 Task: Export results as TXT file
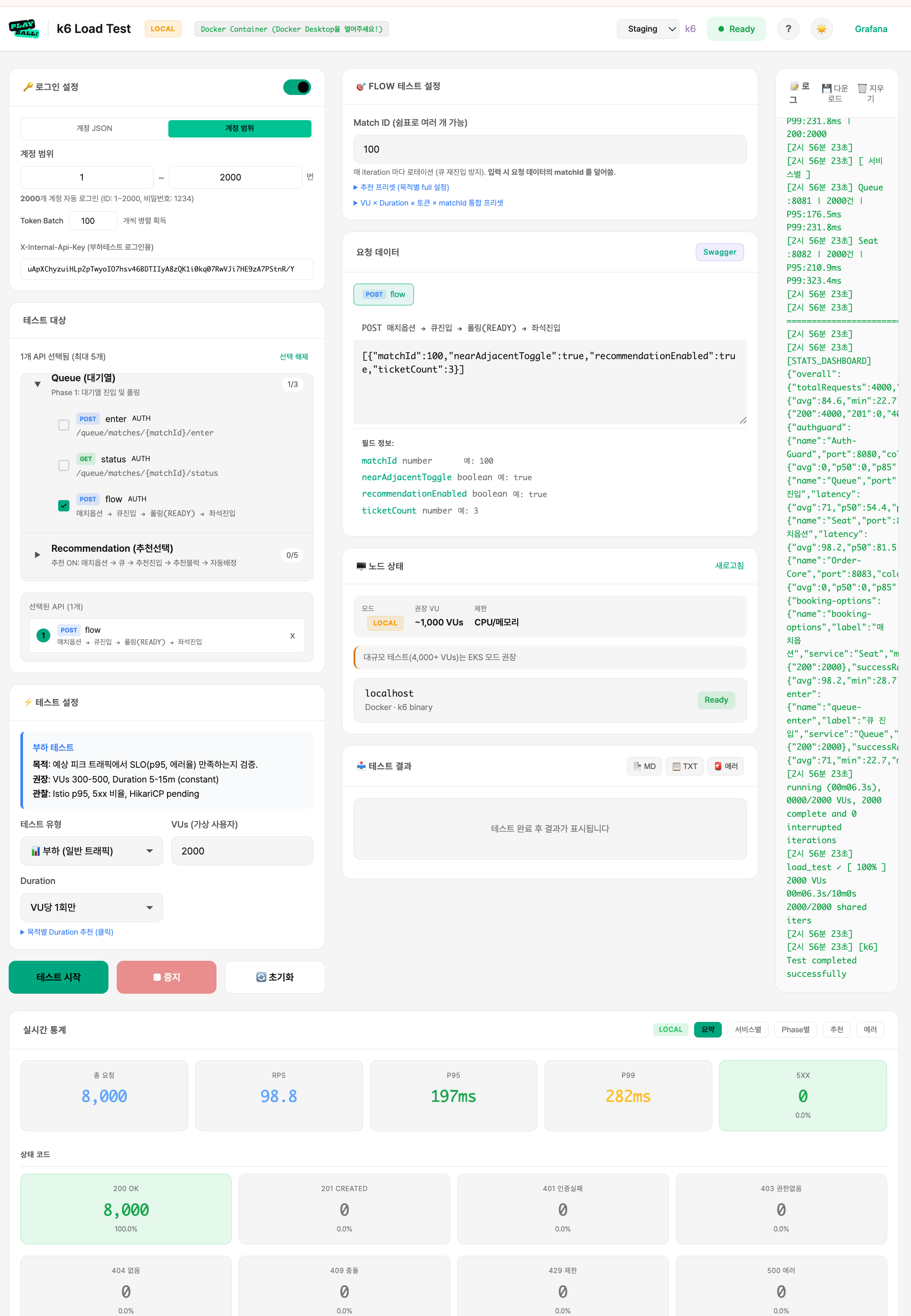pyautogui.click(x=685, y=766)
